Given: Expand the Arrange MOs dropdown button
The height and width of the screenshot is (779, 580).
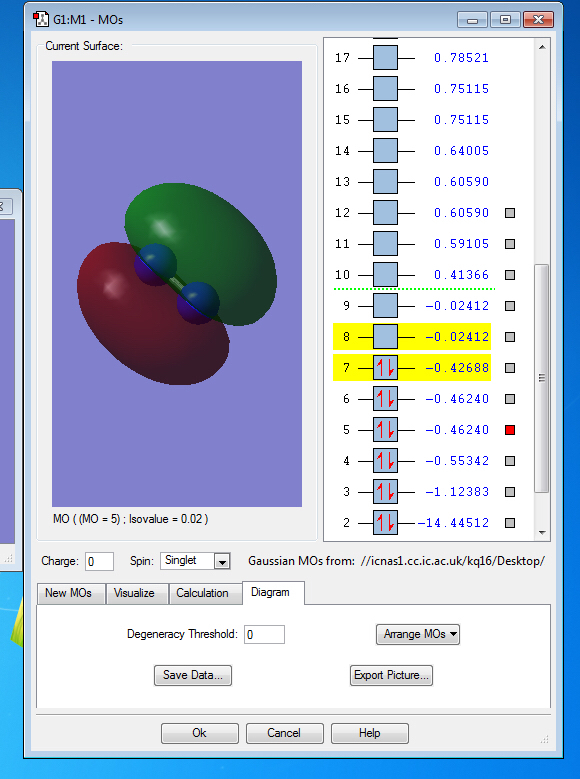Looking at the screenshot, I should pos(418,634).
